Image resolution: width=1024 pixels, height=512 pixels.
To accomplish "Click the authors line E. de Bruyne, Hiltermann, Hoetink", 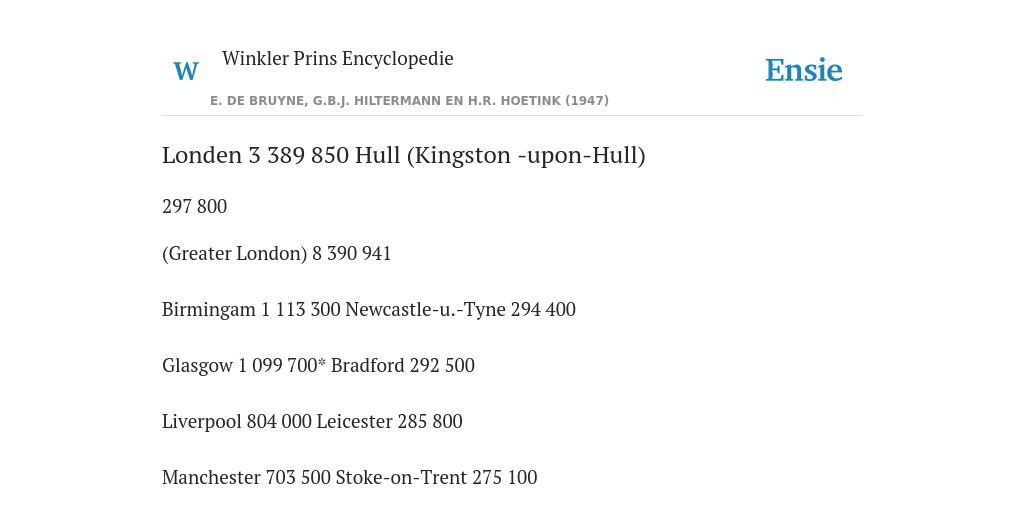I will (409, 101).
